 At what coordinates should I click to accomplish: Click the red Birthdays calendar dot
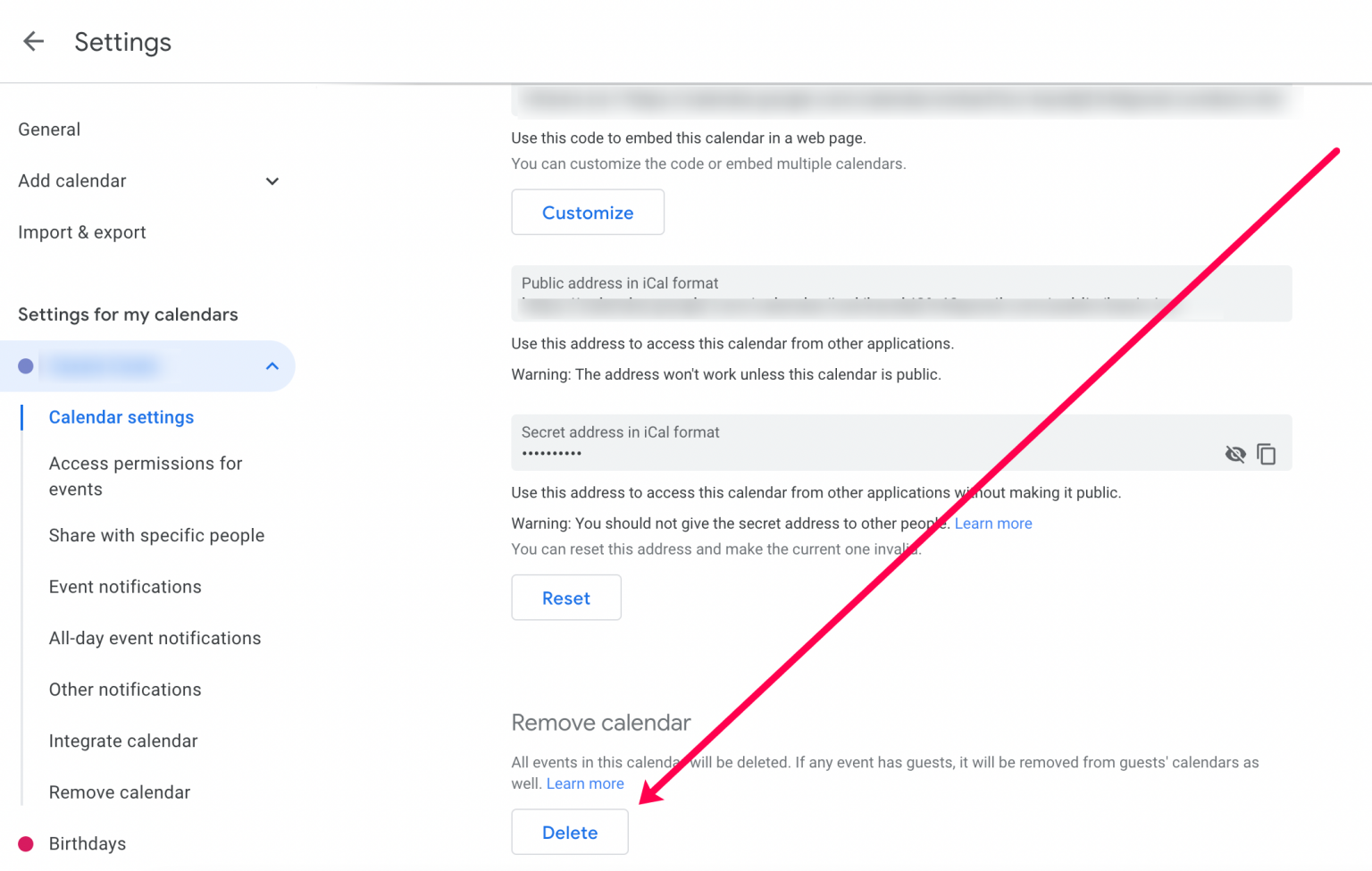[26, 842]
